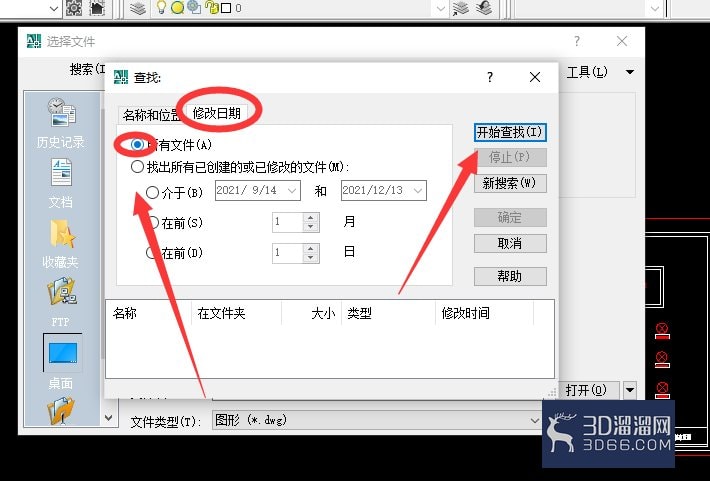This screenshot has width=710, height=481.
Task: Click the workspace settings gear icon
Action: pos(74,8)
